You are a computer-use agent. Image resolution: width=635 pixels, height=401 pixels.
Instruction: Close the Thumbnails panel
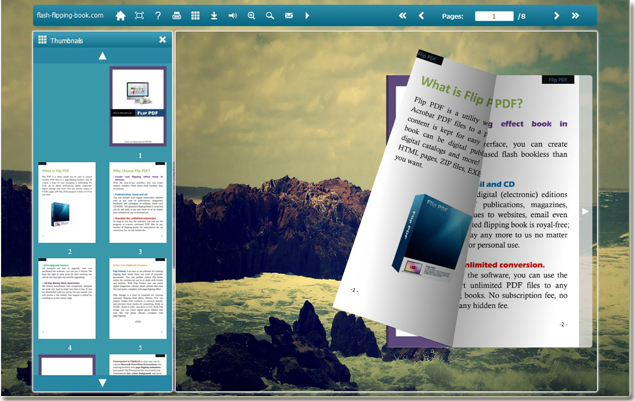tap(162, 40)
